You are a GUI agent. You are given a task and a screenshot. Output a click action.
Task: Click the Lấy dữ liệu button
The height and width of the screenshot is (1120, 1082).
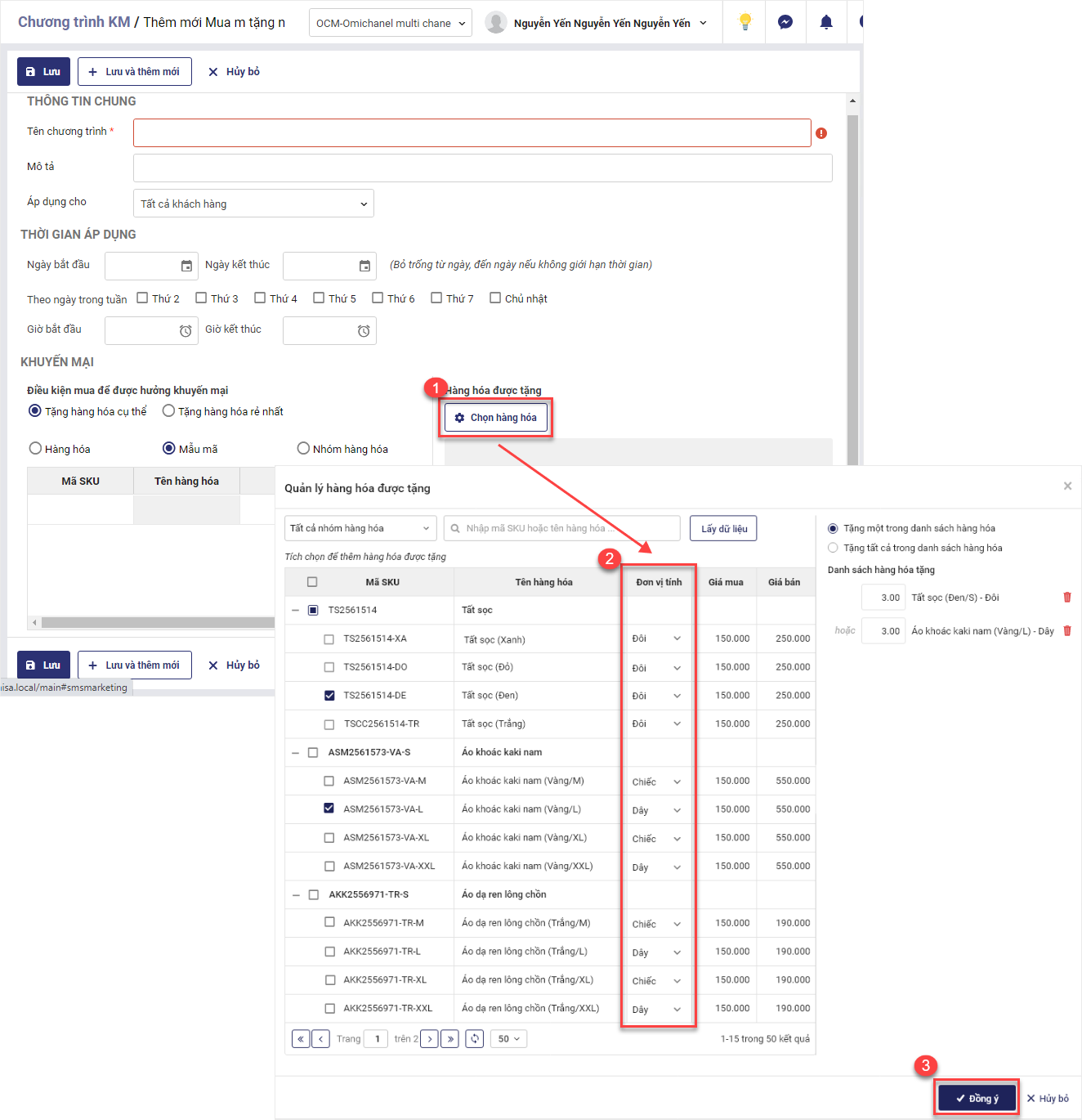pos(724,528)
